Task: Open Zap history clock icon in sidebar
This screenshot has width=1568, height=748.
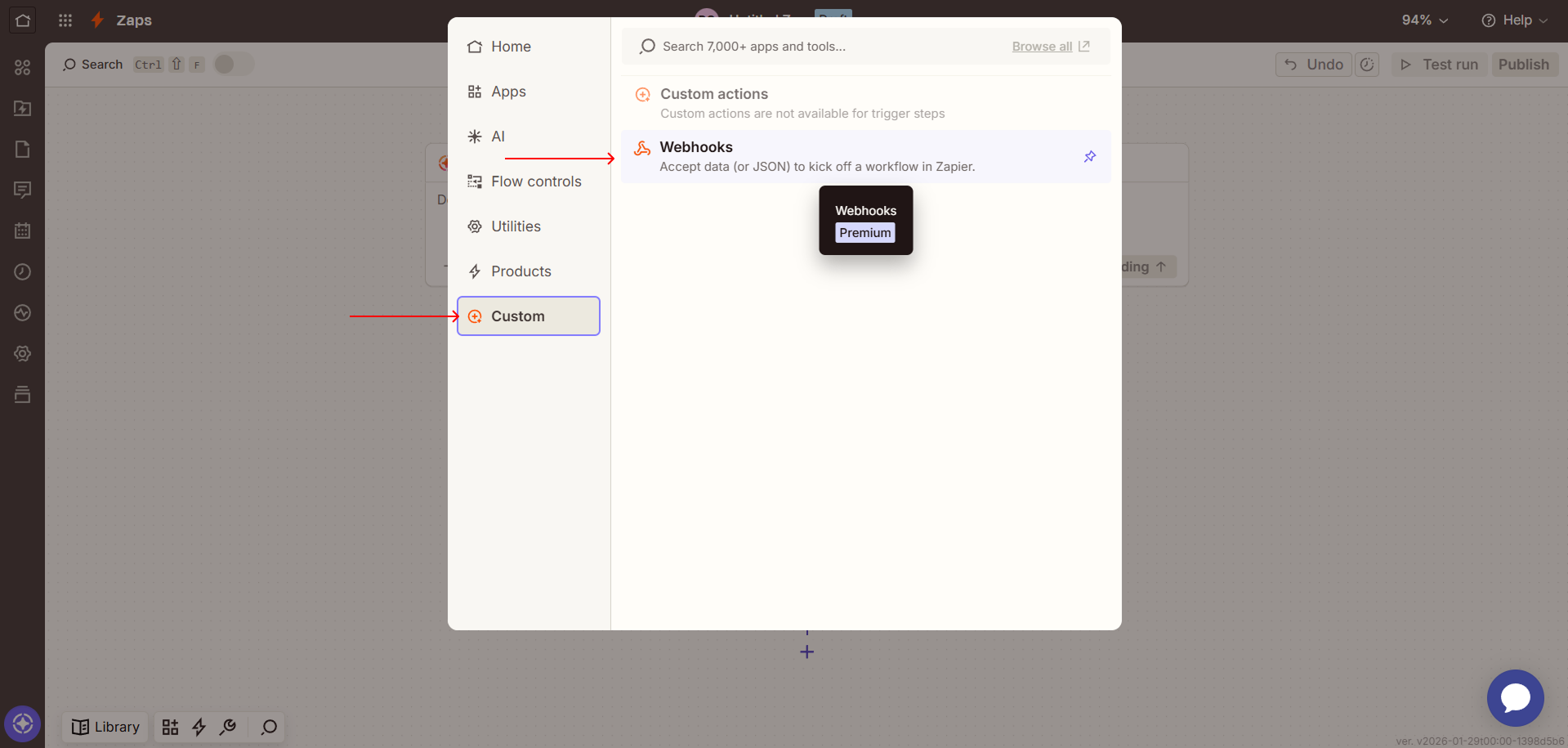Action: click(23, 272)
